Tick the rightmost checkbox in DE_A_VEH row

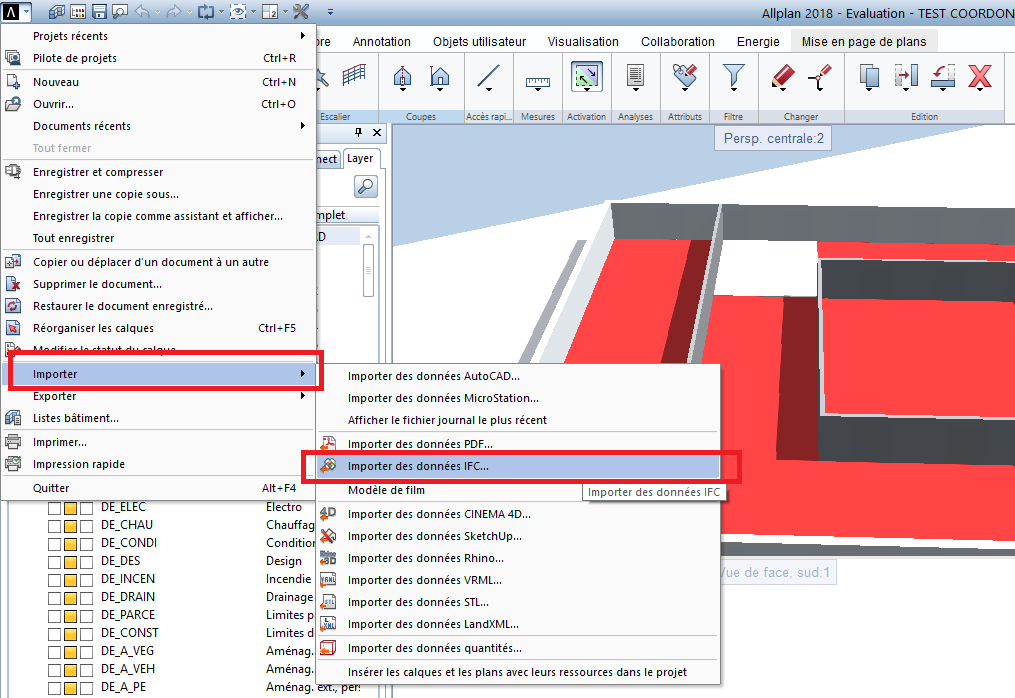tap(86, 670)
